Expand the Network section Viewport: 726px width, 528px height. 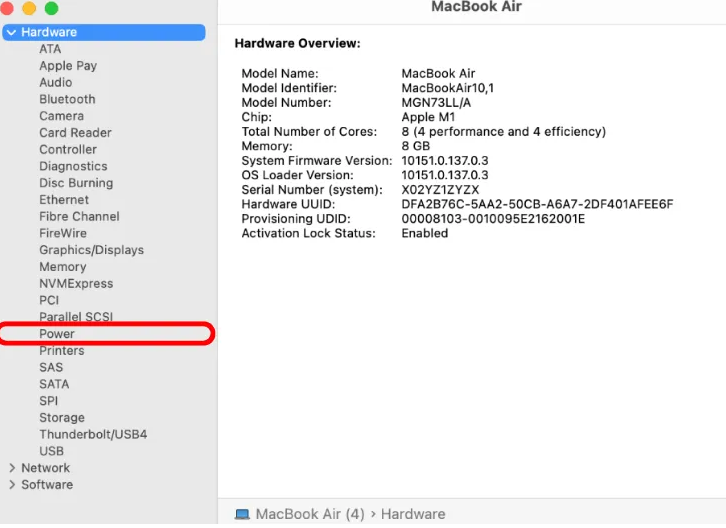(x=12, y=468)
